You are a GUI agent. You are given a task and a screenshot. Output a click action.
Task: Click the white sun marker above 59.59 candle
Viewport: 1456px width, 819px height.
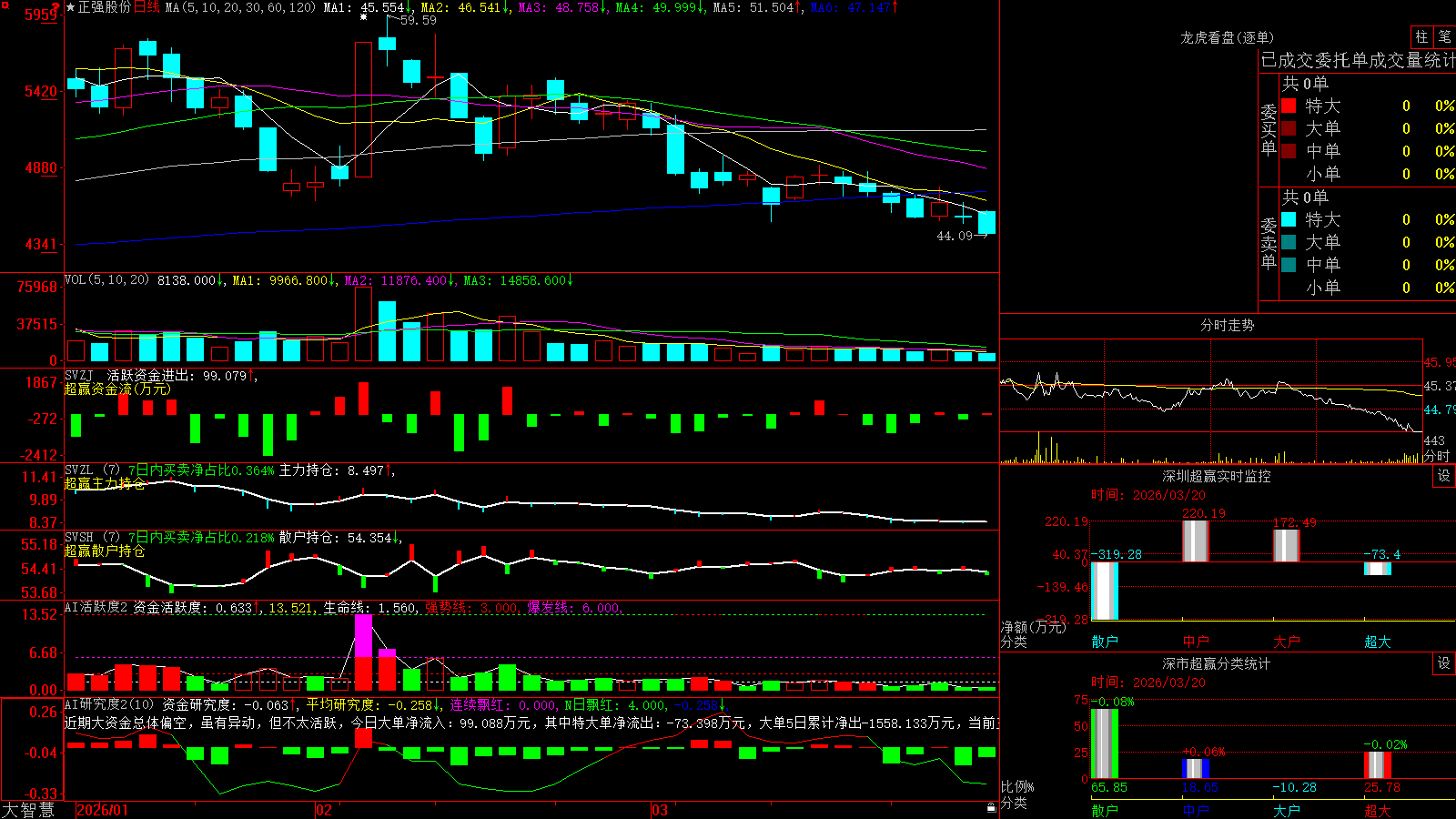click(x=363, y=17)
